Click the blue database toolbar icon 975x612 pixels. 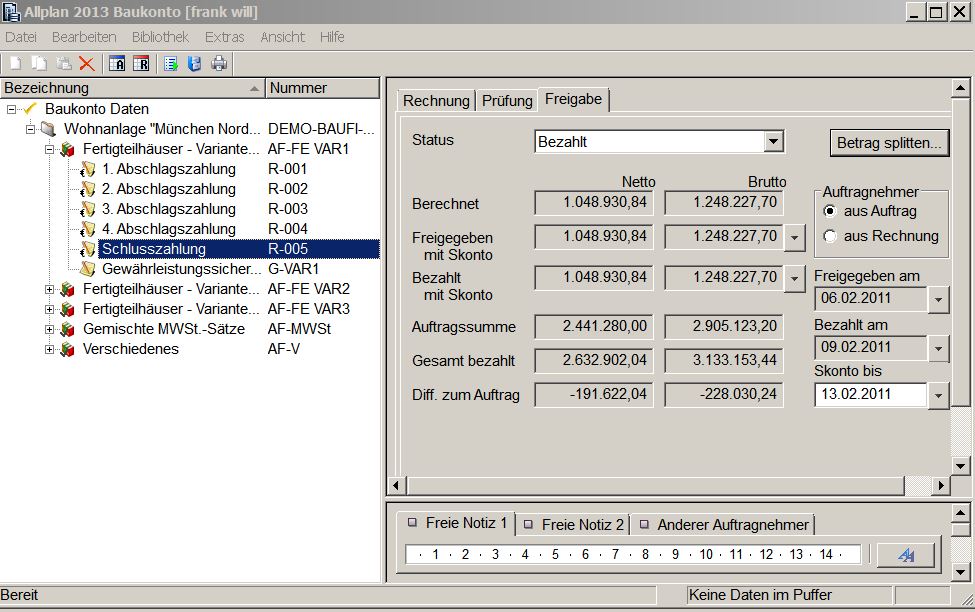pos(194,64)
